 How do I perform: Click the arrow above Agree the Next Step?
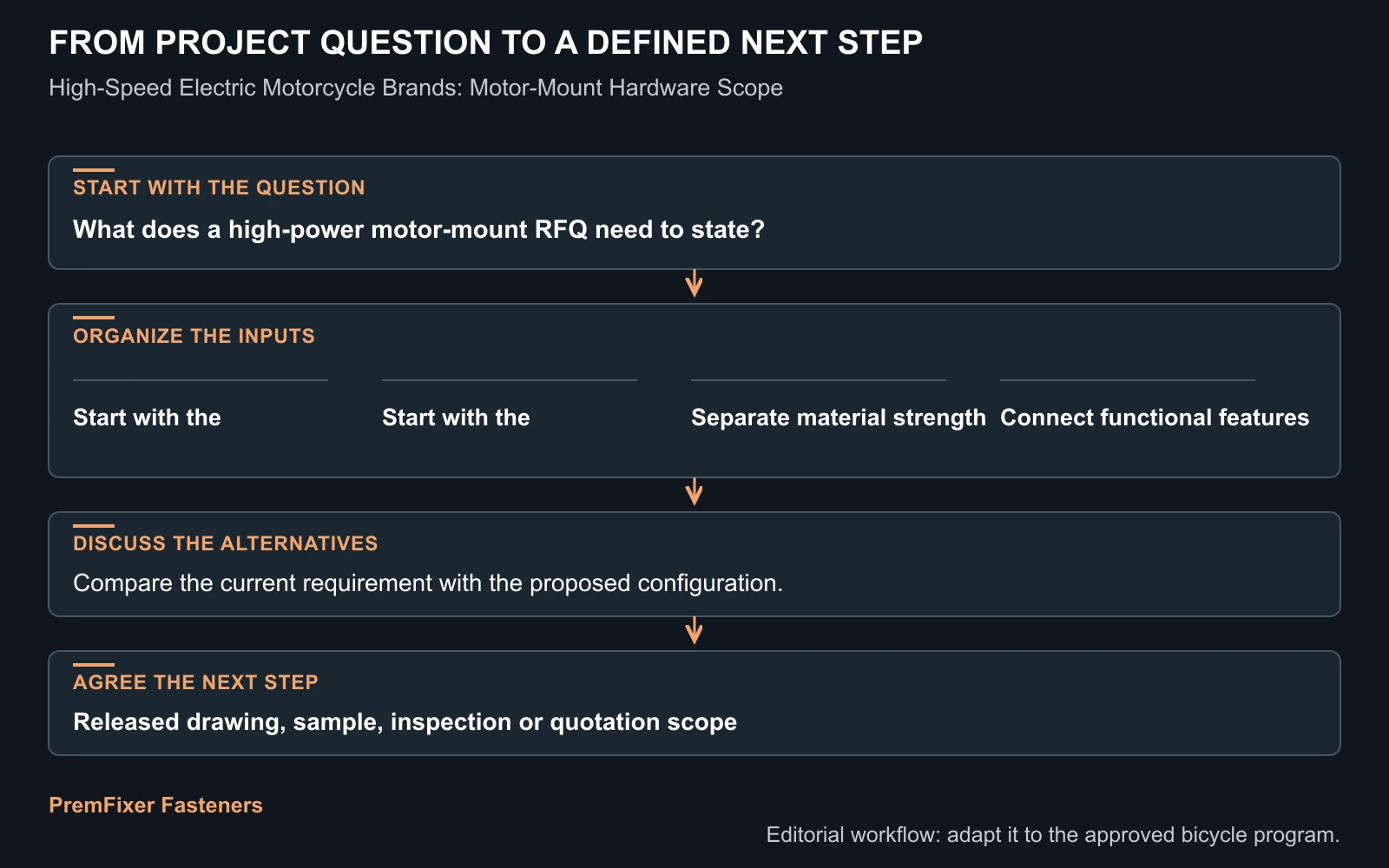pos(694,631)
